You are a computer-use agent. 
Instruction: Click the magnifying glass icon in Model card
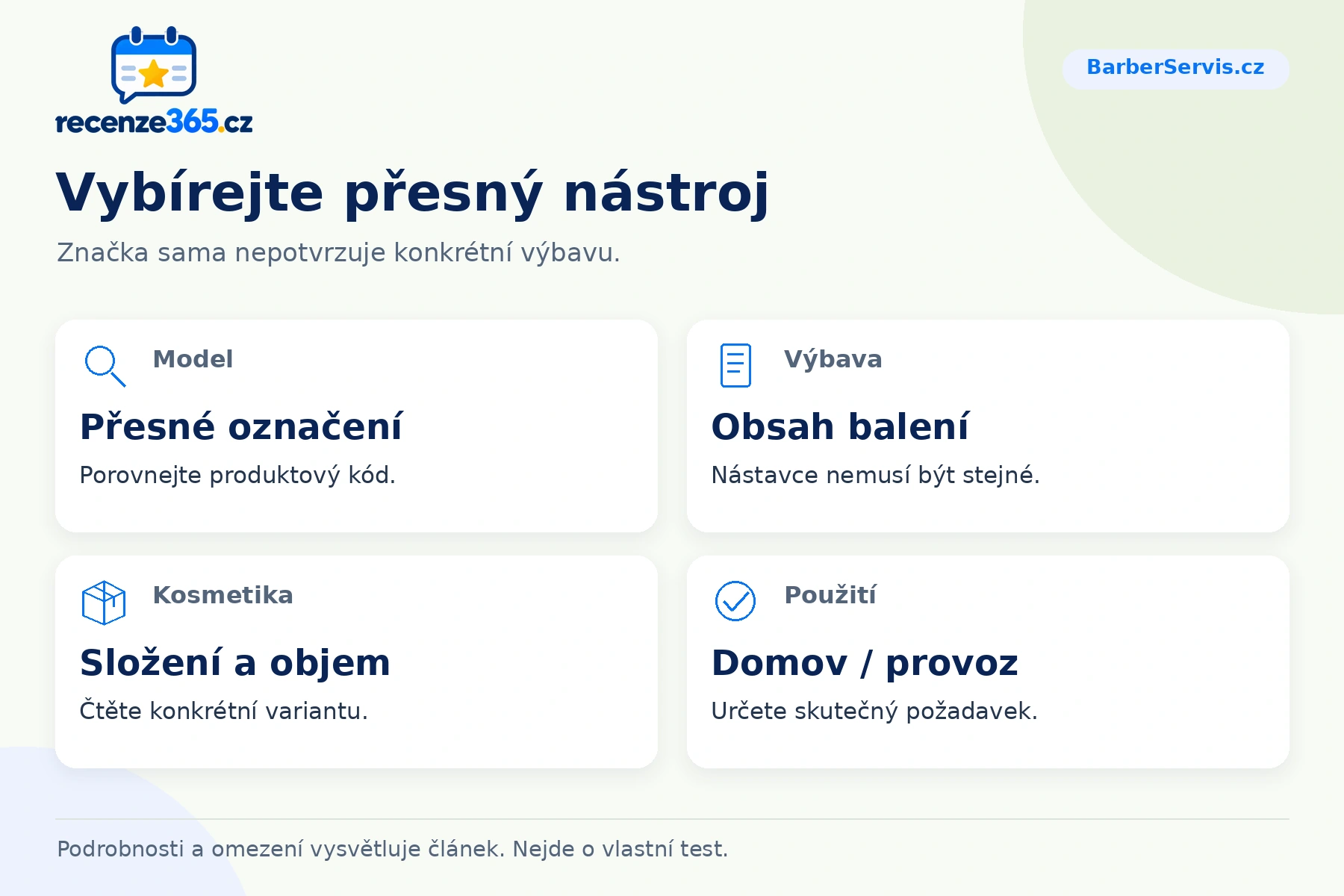pyautogui.click(x=105, y=366)
